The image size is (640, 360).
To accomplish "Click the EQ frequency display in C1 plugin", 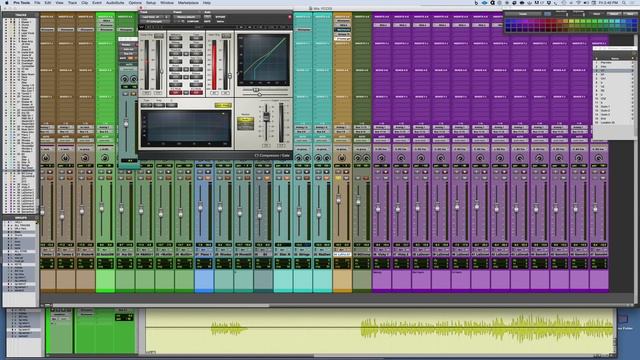I will [186, 127].
